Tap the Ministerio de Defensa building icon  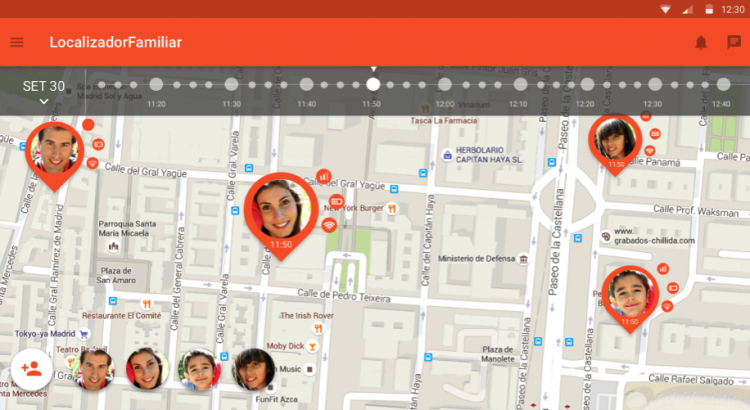[523, 259]
